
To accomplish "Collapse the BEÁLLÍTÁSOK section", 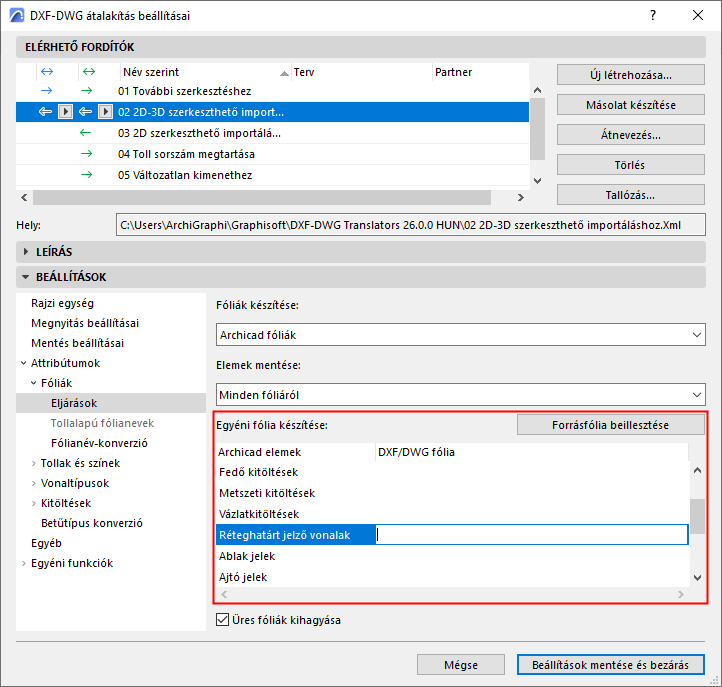I will coord(25,277).
